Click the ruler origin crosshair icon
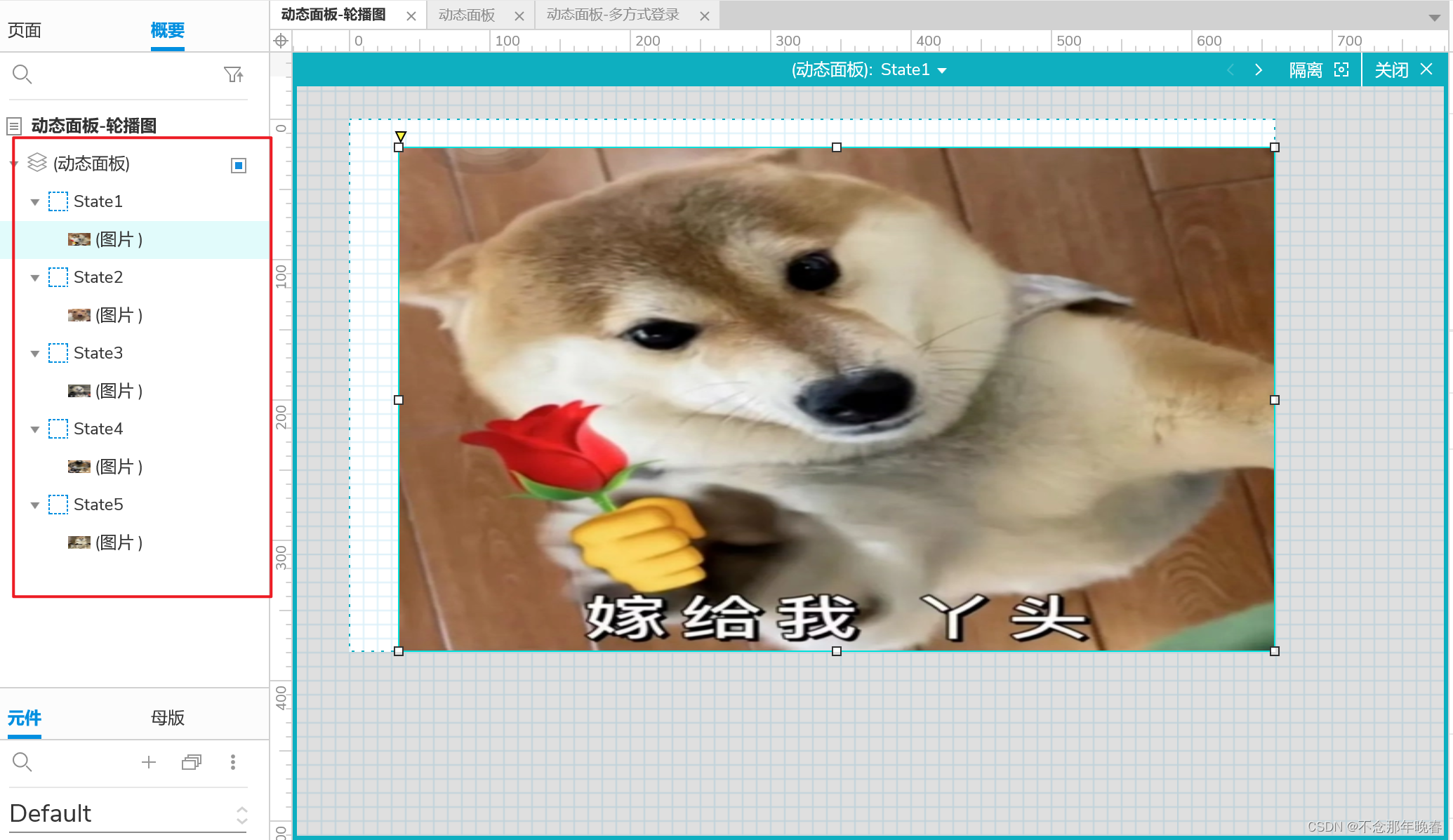Image resolution: width=1453 pixels, height=840 pixels. (281, 41)
